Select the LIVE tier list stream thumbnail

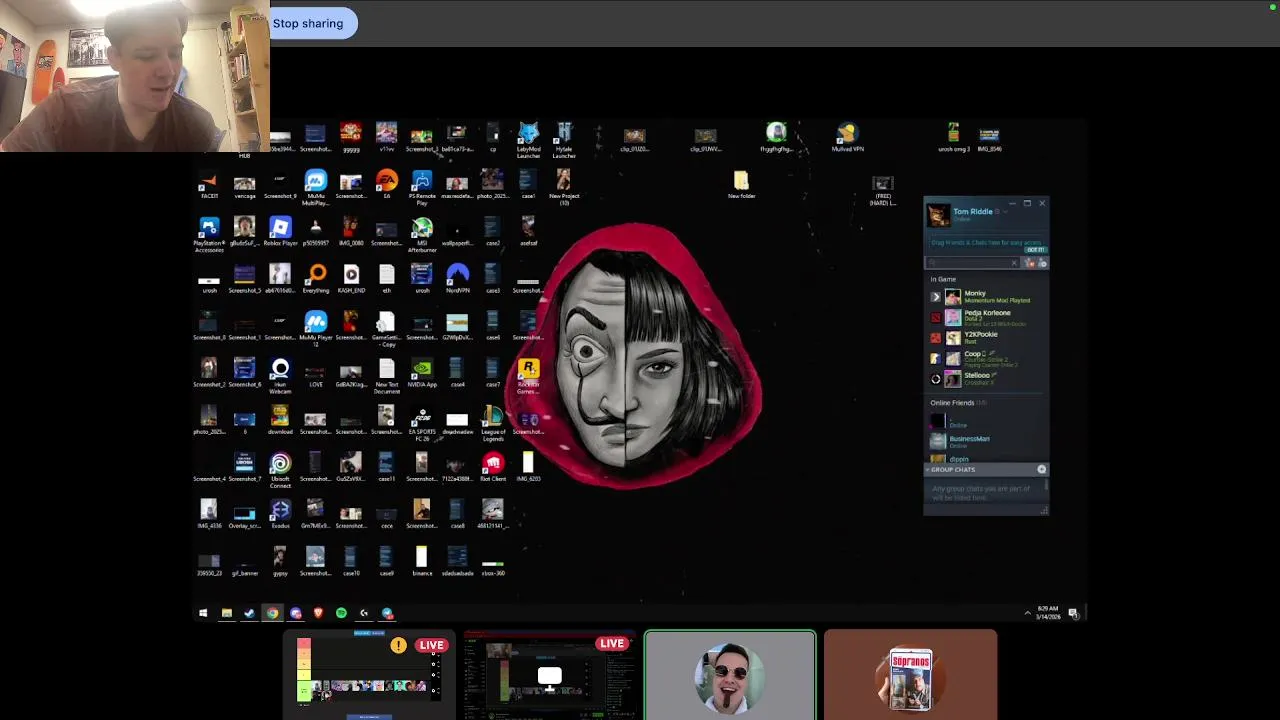pyautogui.click(x=369, y=674)
